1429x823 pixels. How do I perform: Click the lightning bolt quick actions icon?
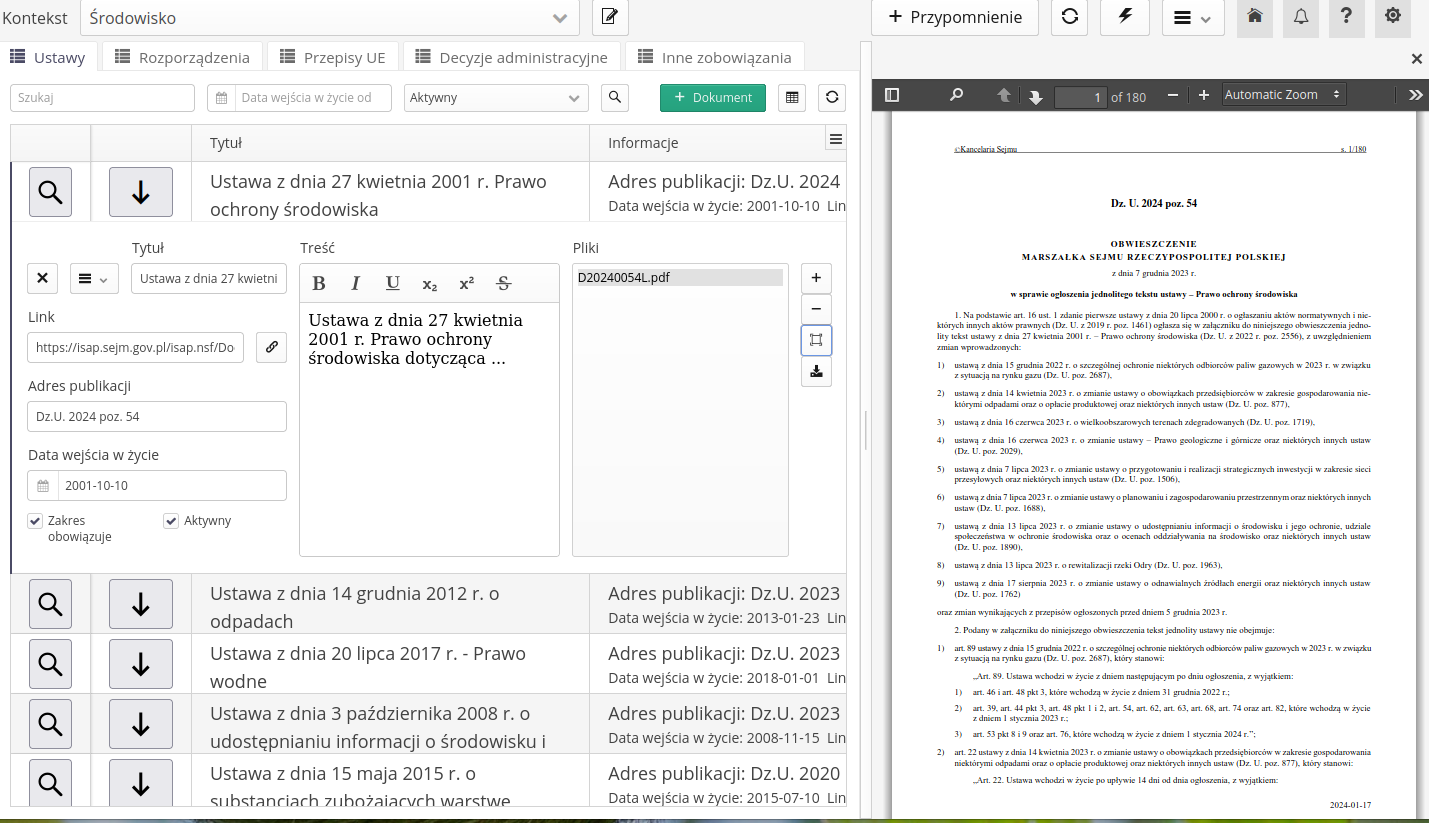click(x=1124, y=17)
